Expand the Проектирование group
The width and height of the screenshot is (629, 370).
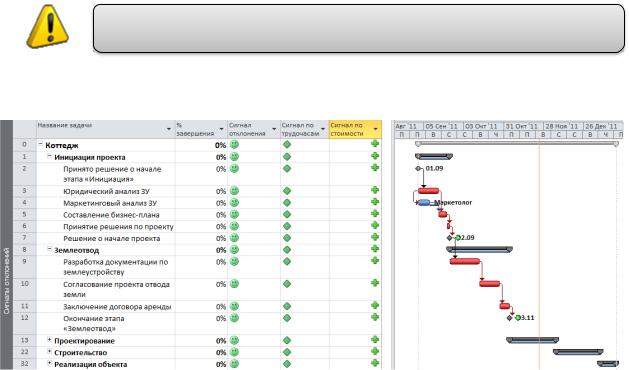pyautogui.click(x=49, y=340)
